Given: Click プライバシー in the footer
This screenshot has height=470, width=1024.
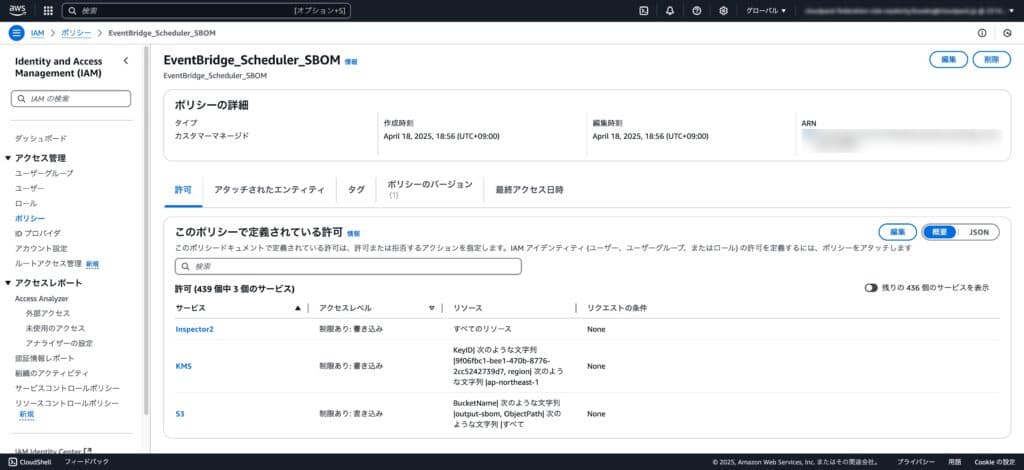Looking at the screenshot, I should pos(916,462).
